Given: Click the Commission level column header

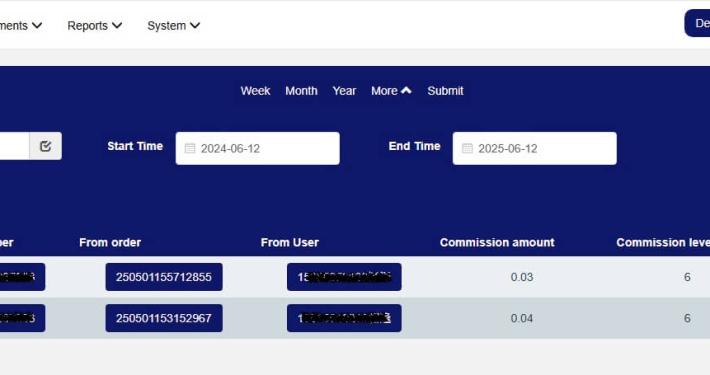Looking at the screenshot, I should pos(663,243).
